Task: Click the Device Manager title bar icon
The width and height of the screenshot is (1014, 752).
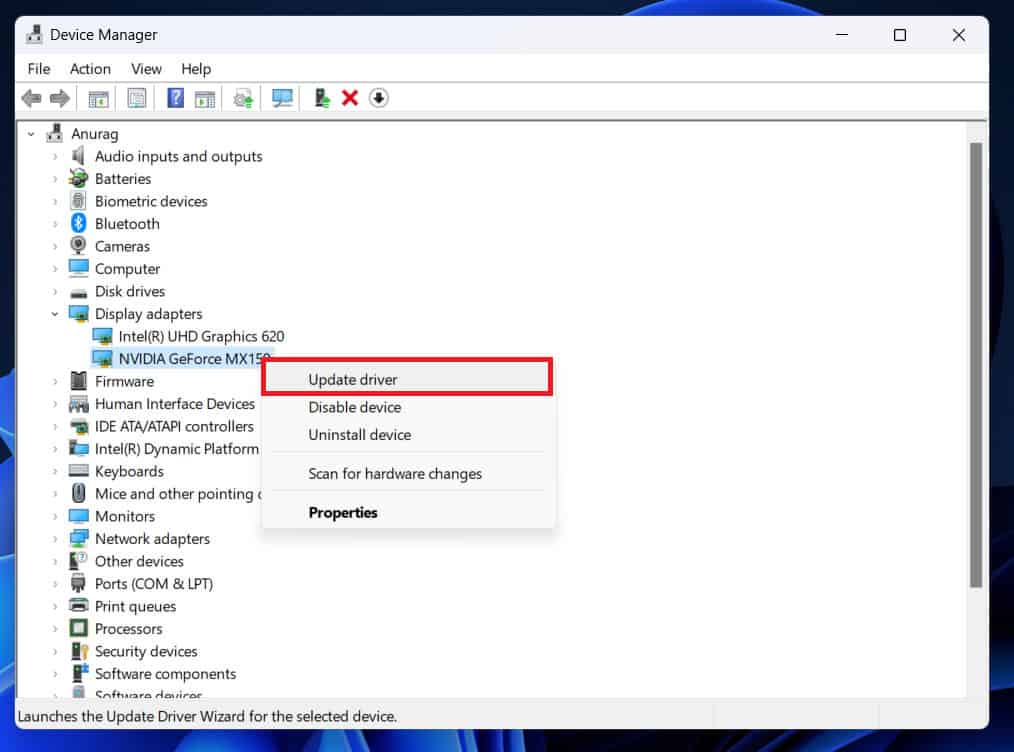Action: 34,35
